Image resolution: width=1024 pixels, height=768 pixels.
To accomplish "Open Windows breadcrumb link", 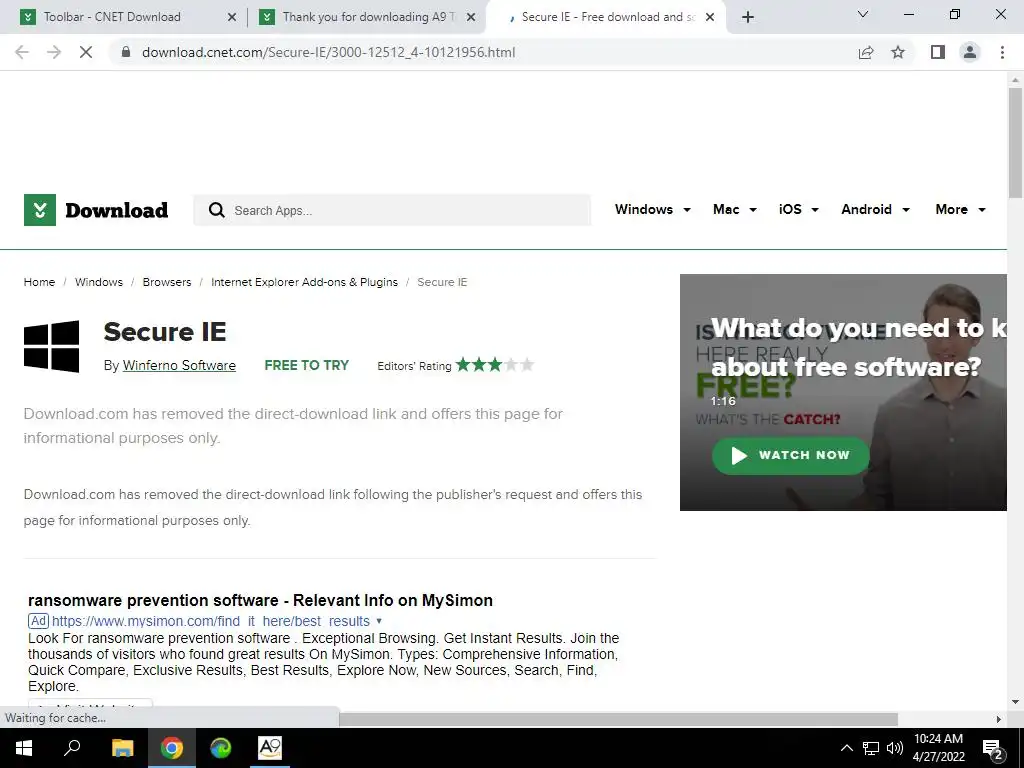I will pos(99,282).
